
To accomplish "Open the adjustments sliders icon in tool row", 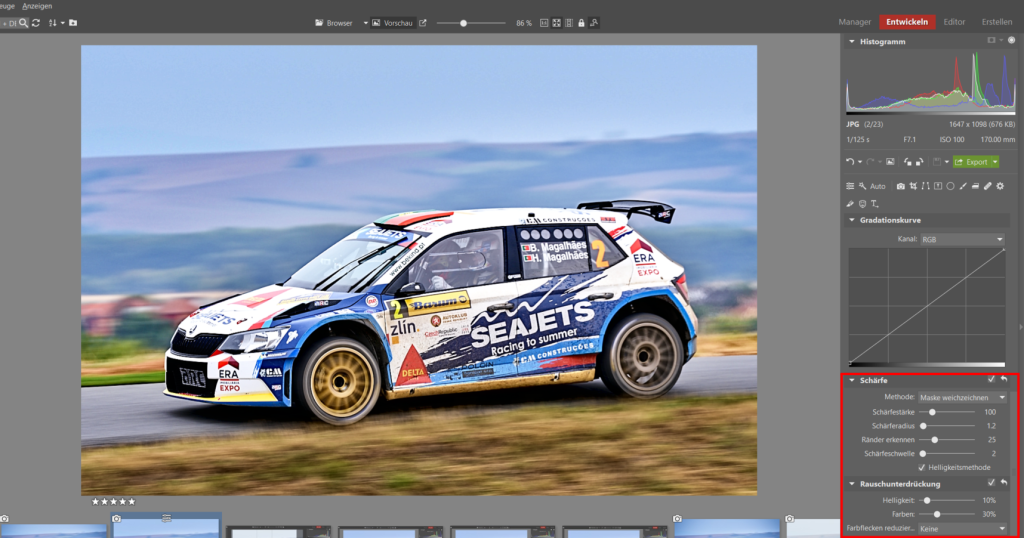I will click(850, 186).
